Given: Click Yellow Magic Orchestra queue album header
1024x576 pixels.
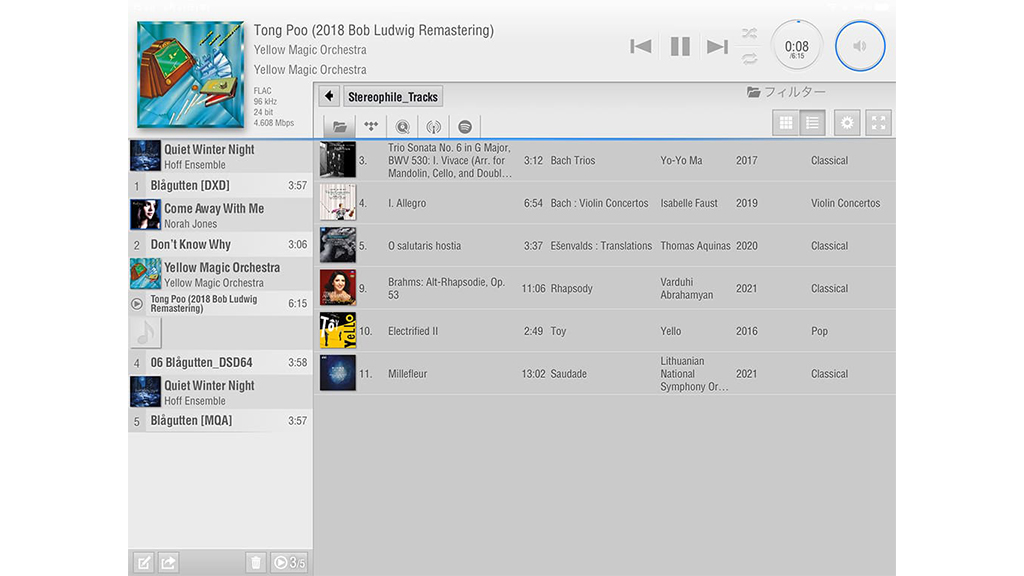Looking at the screenshot, I should [x=221, y=274].
